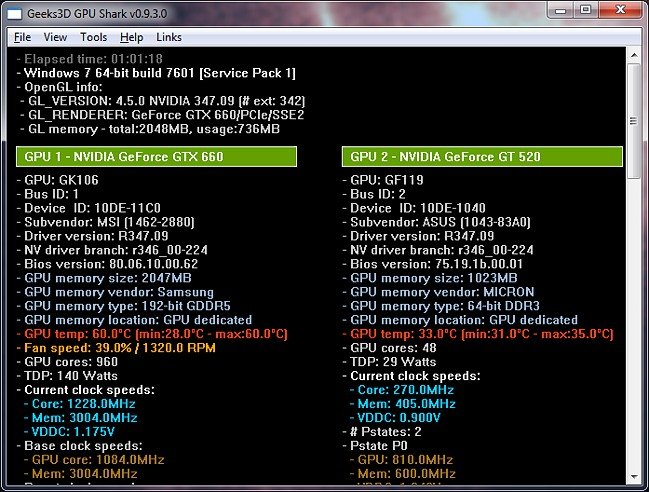The height and width of the screenshot is (492, 649).
Task: Click Mem: 3004.0MHz current clock
Action: point(81,418)
